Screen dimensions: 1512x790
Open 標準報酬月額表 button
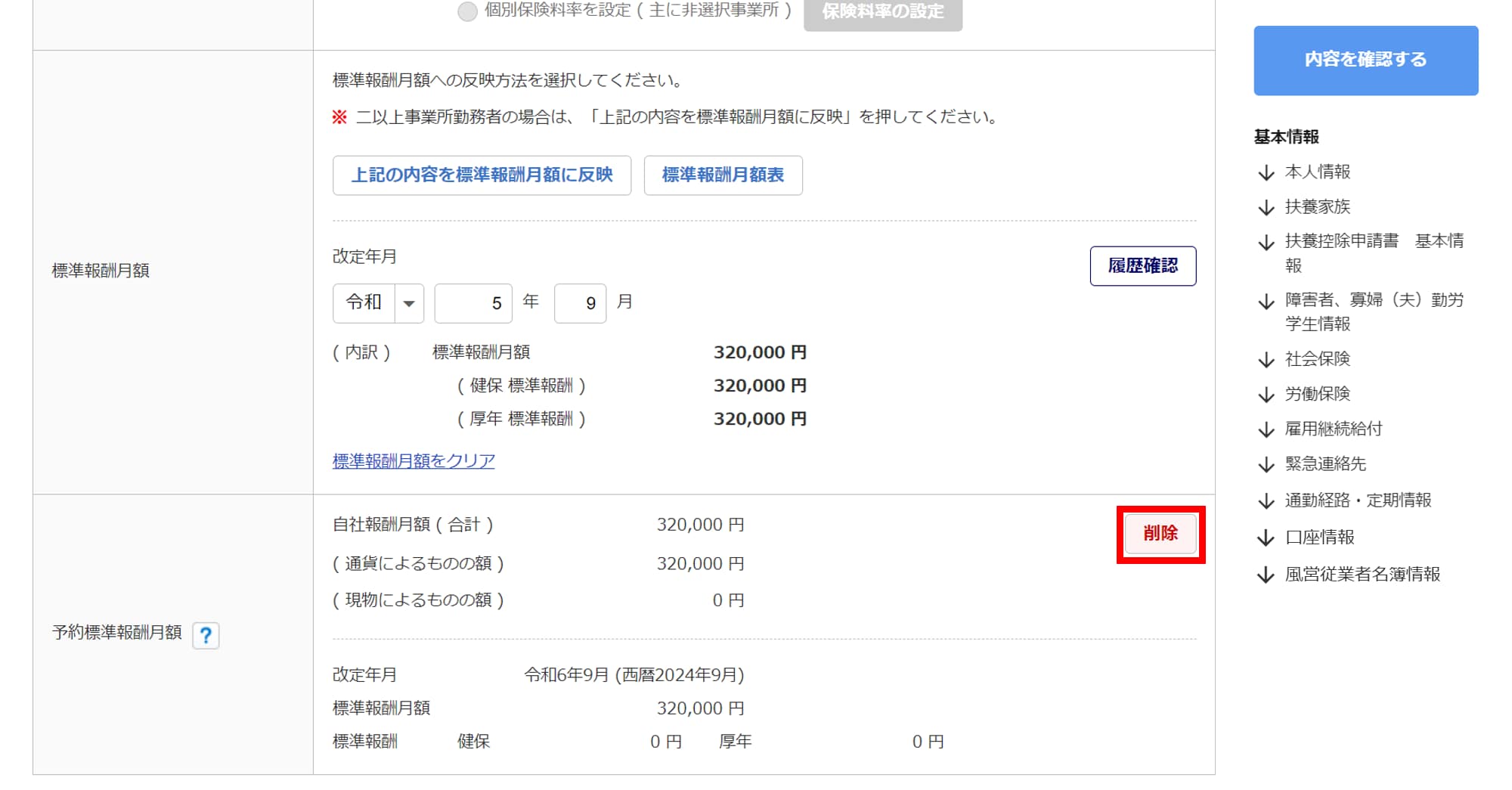click(x=723, y=175)
